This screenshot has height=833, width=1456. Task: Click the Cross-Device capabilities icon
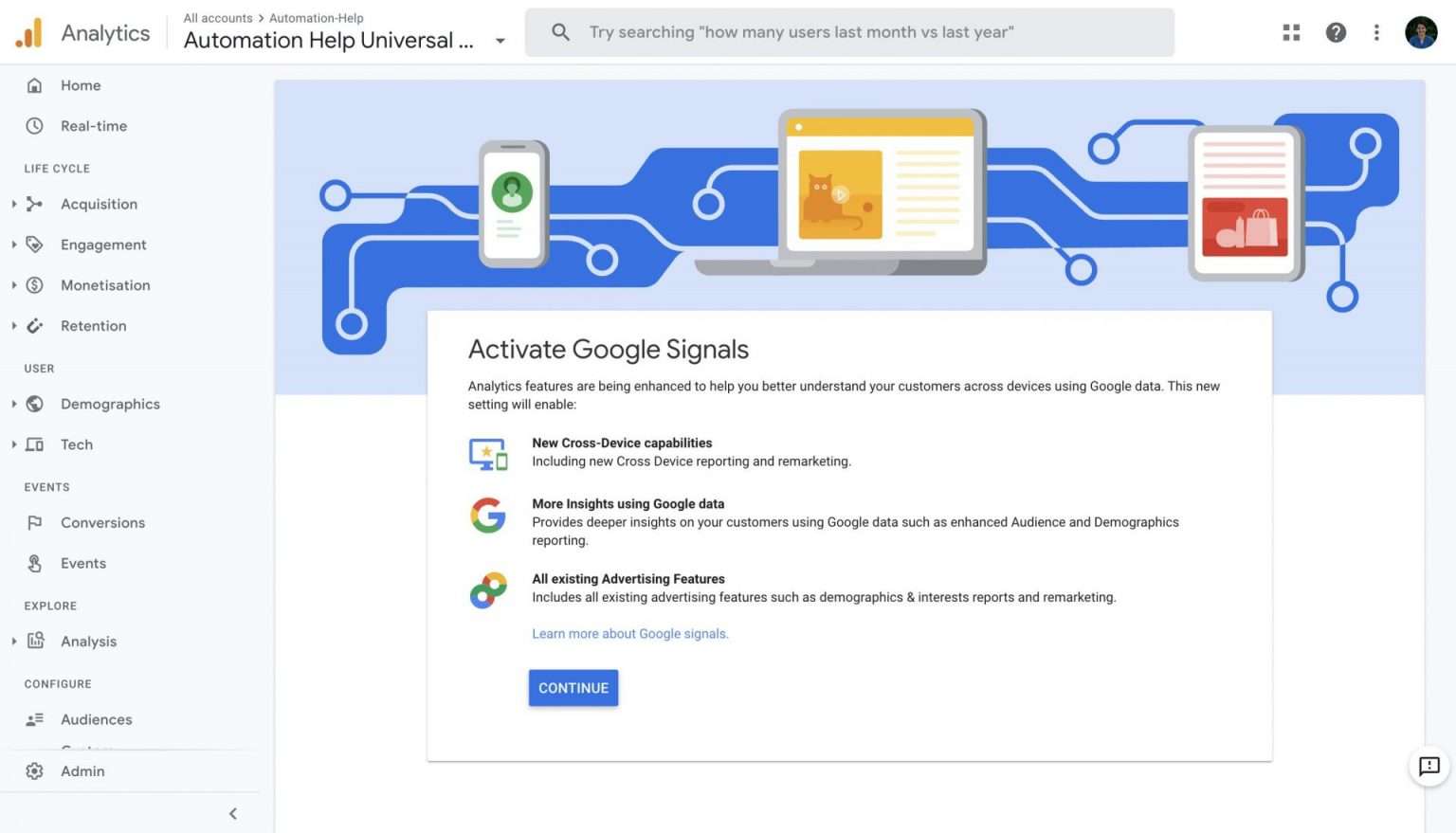488,454
